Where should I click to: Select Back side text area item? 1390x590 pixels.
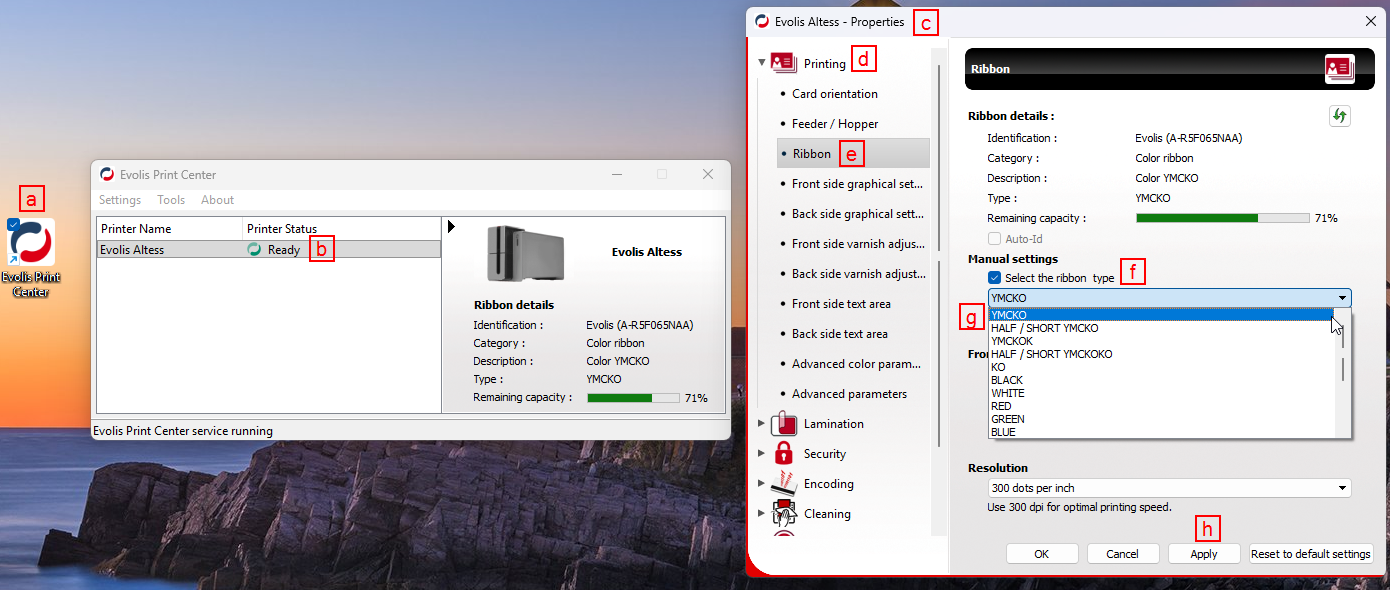tap(840, 333)
